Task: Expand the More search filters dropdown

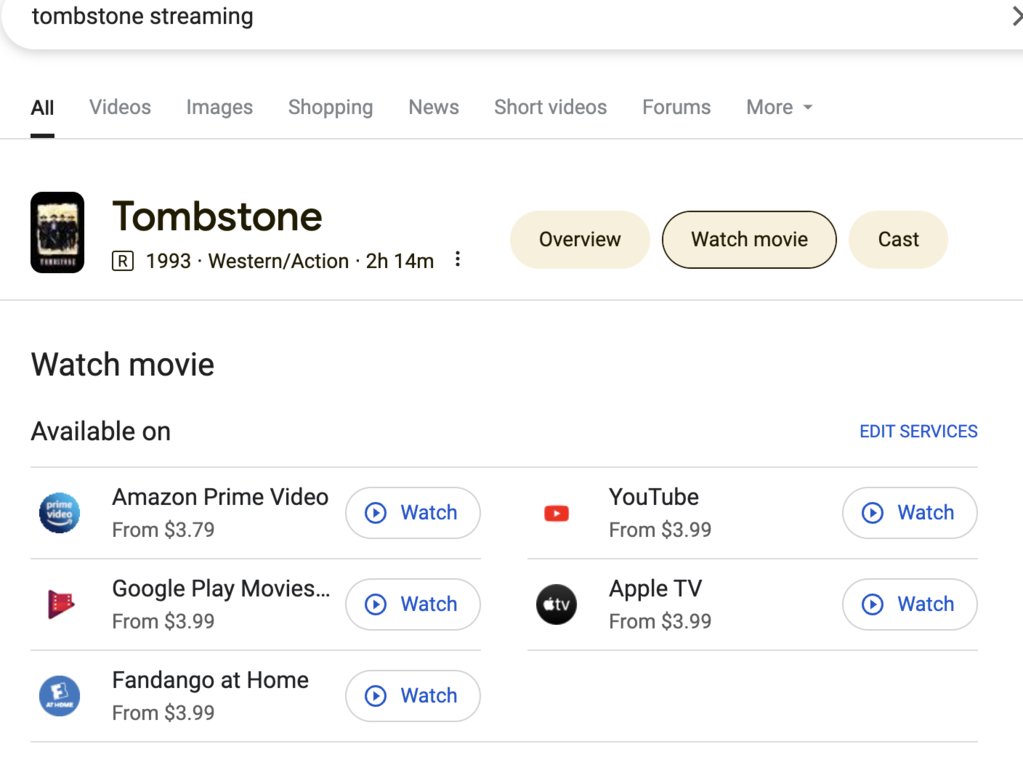Action: coord(779,107)
